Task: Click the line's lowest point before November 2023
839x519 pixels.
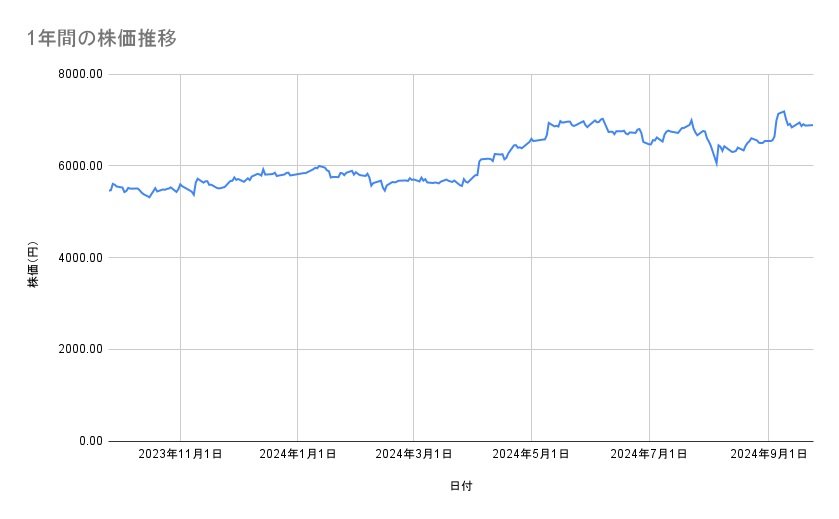Action: [149, 197]
